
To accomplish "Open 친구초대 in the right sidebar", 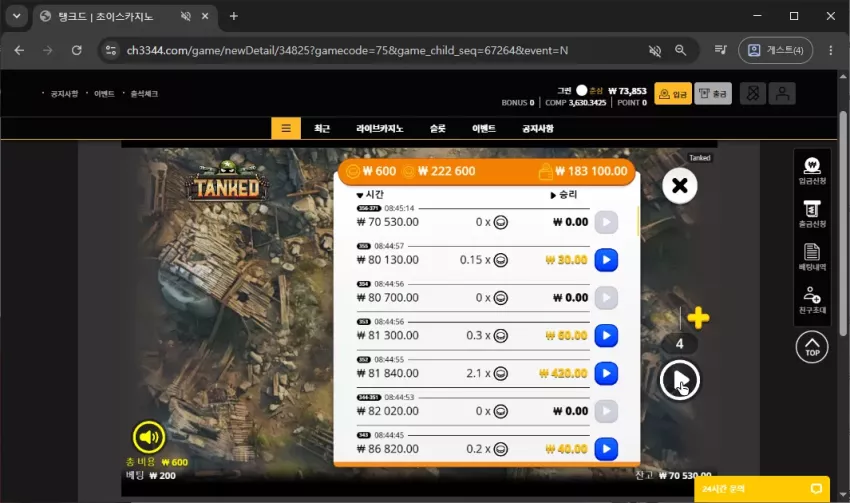I will [812, 300].
